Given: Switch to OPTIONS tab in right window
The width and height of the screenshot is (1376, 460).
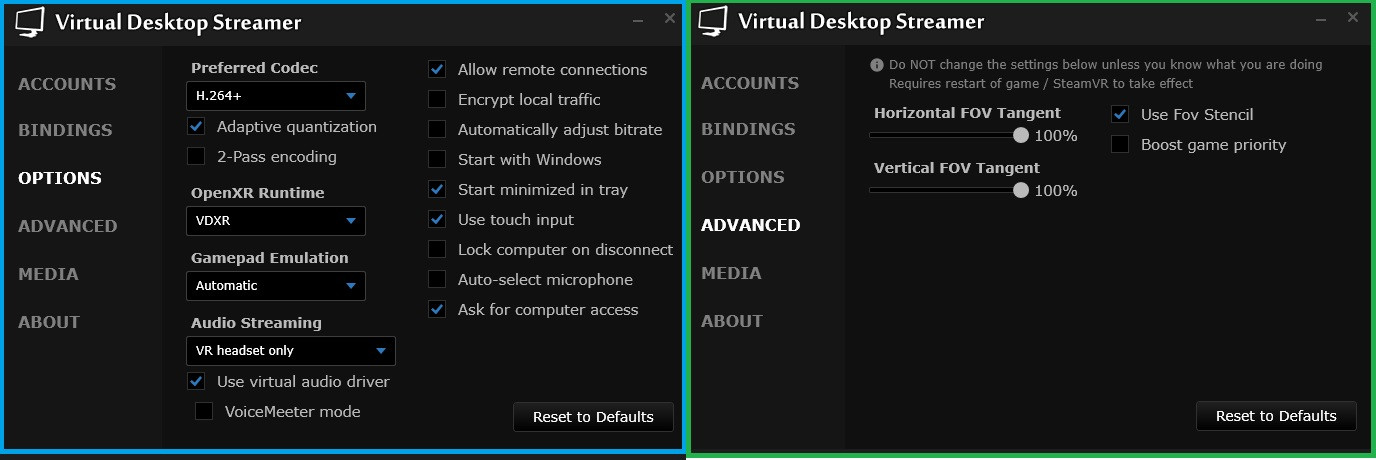Looking at the screenshot, I should click(x=743, y=177).
